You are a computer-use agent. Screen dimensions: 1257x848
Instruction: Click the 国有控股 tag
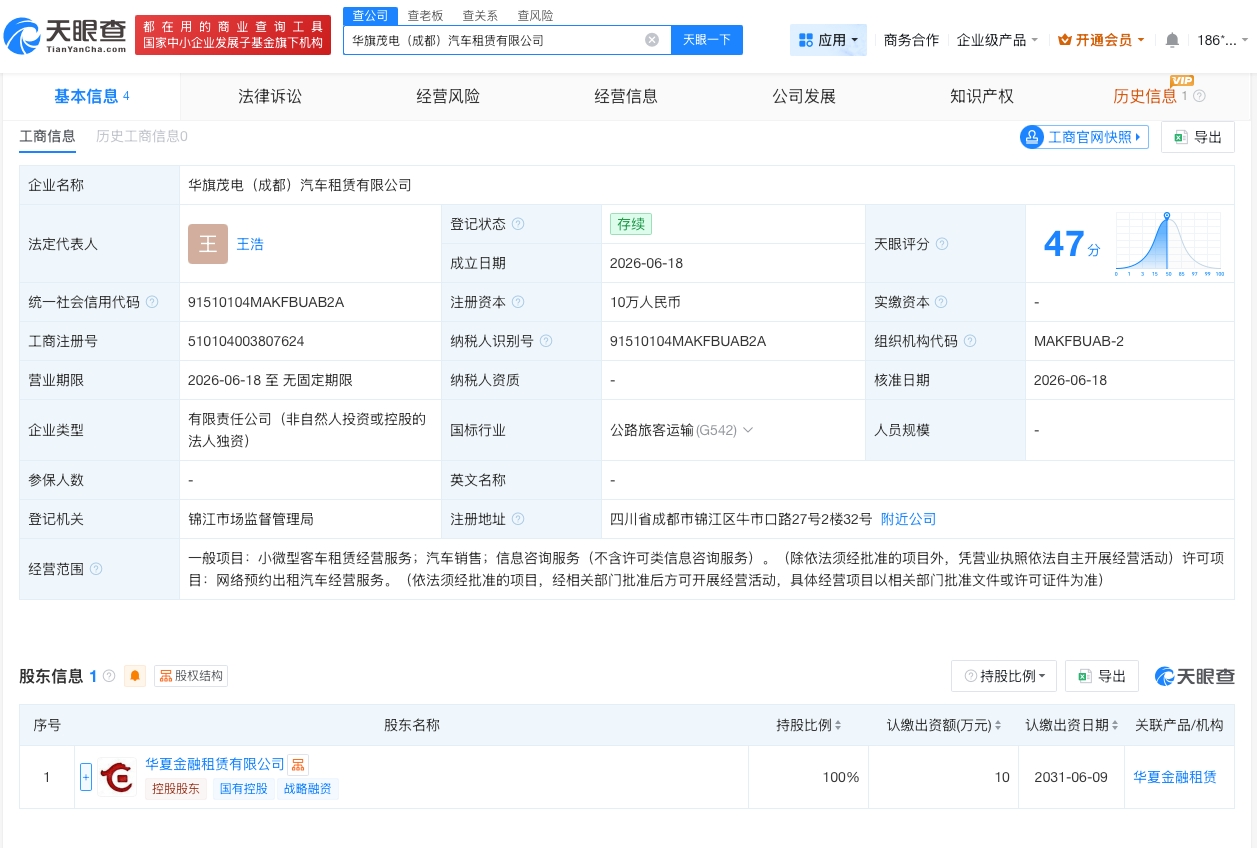(x=244, y=789)
